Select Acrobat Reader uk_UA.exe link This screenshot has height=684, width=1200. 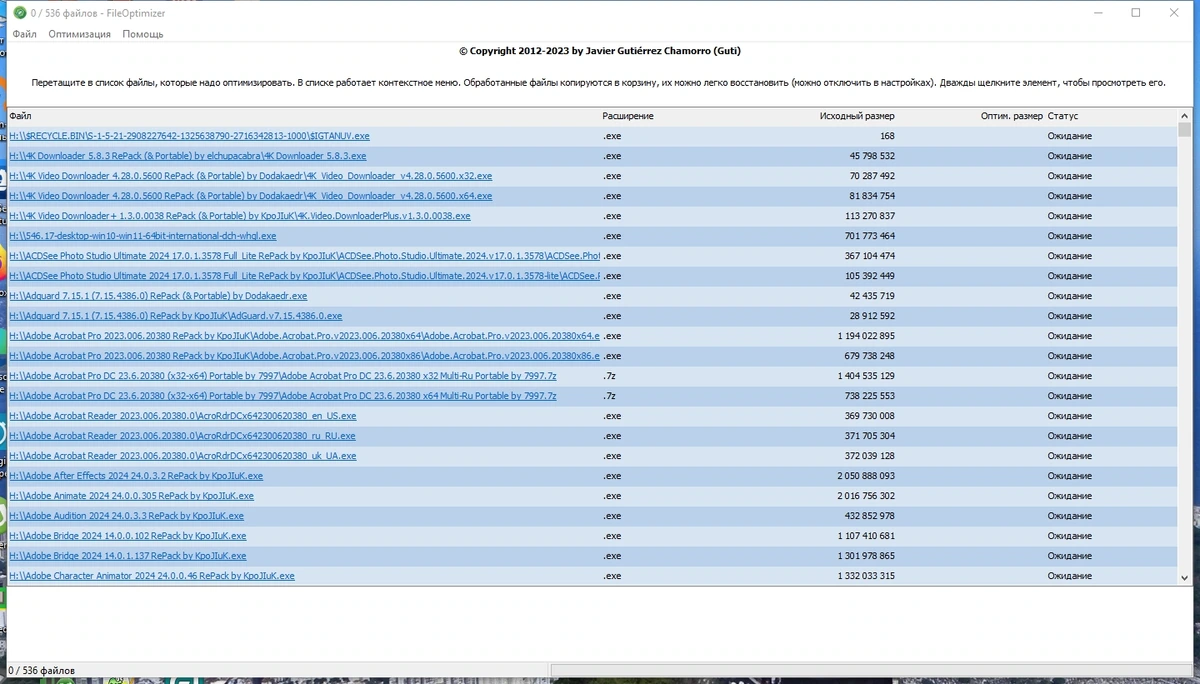182,456
